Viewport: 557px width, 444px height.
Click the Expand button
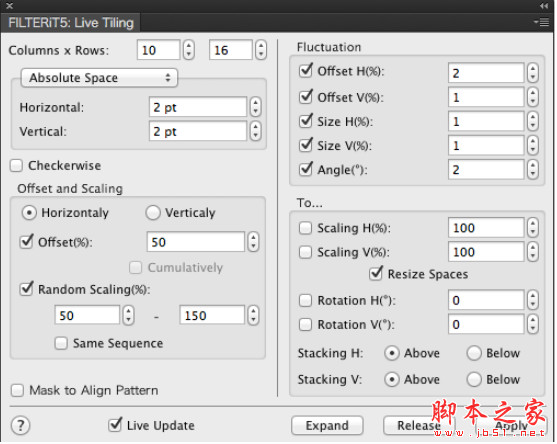point(327,425)
